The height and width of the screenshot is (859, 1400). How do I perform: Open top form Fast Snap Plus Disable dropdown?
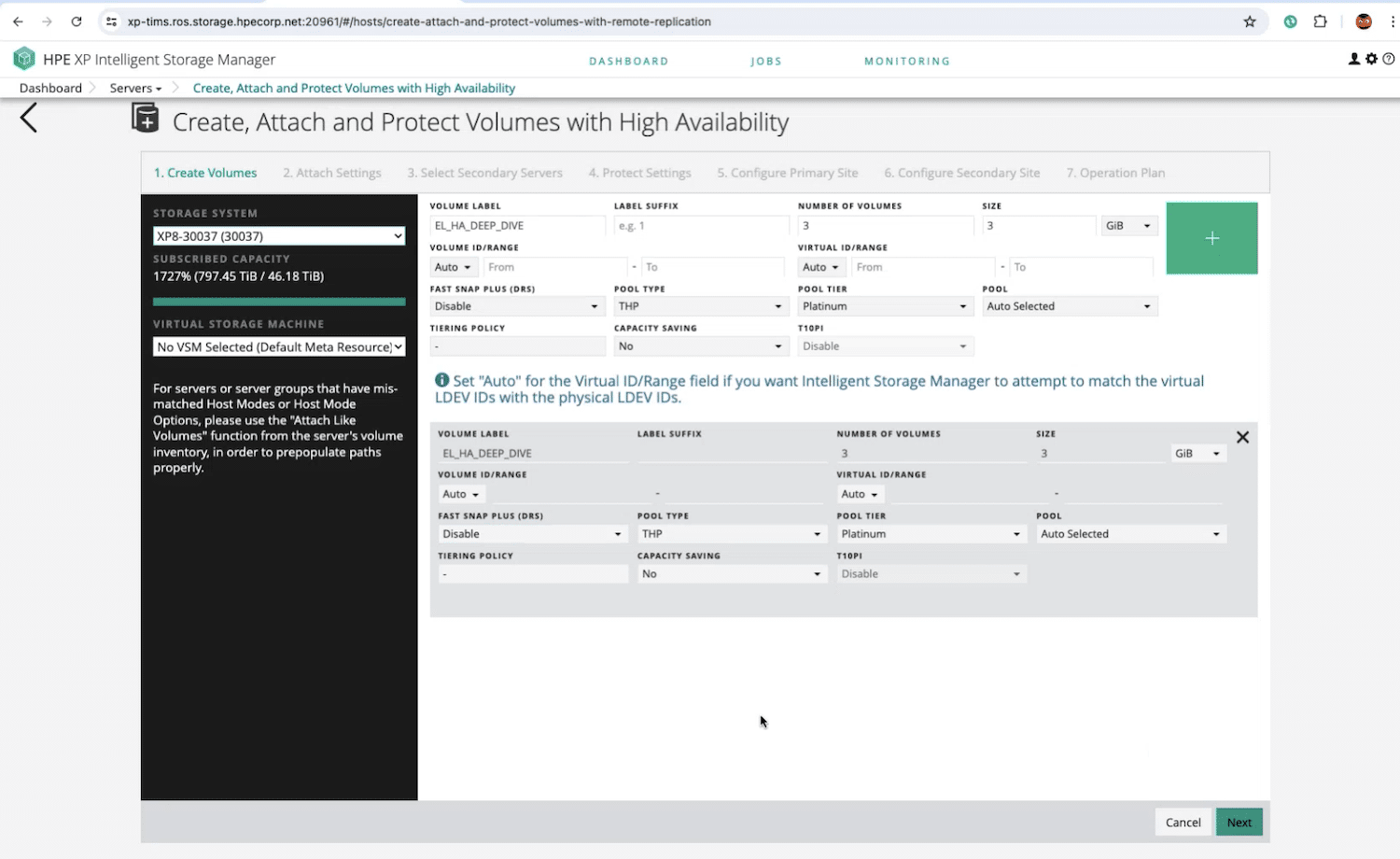tap(517, 306)
